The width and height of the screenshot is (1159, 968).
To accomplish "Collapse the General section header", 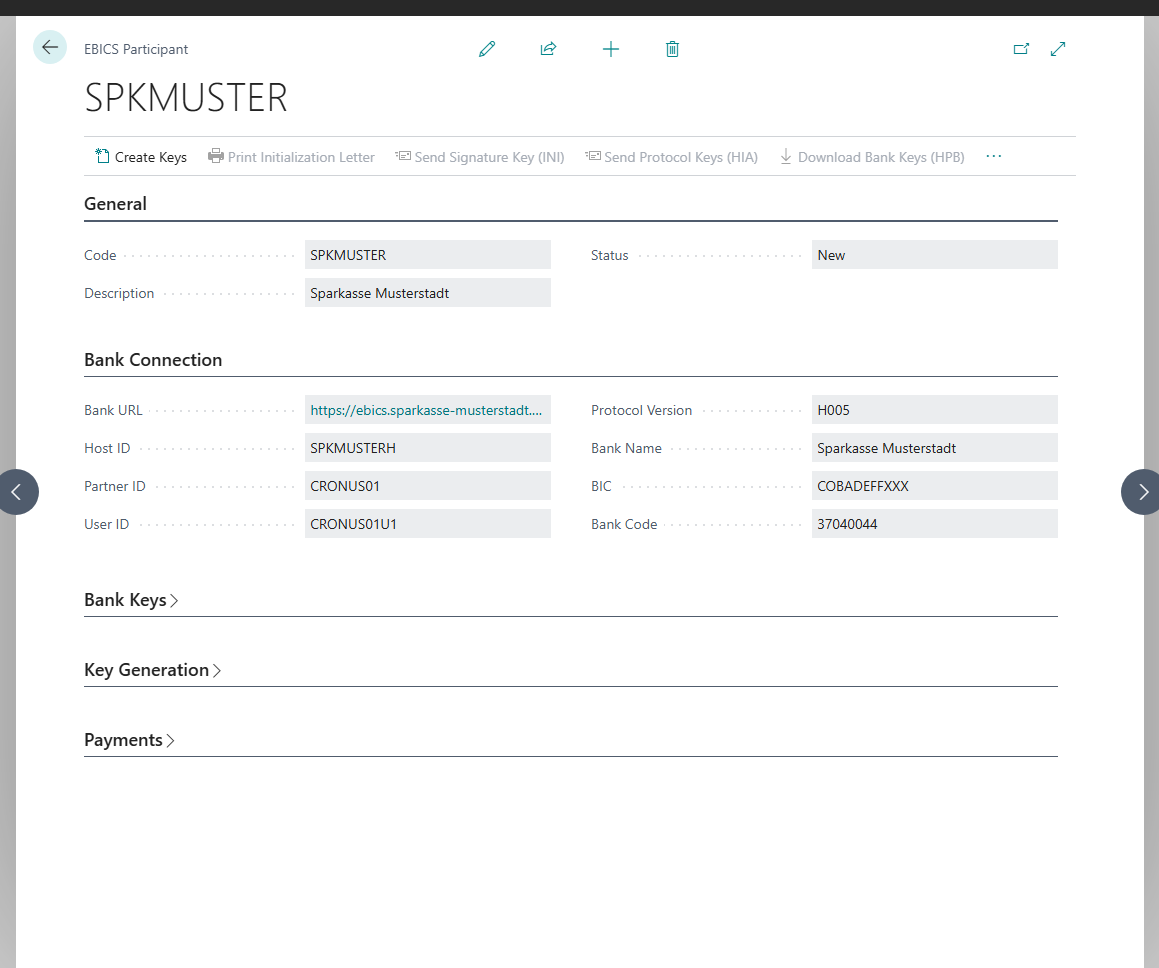I will click(115, 203).
